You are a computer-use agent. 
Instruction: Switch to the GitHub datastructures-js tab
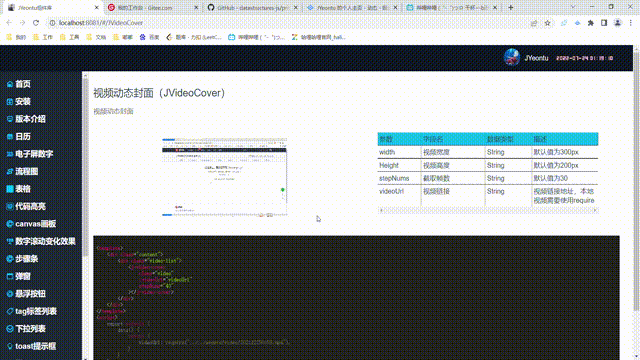252,7
